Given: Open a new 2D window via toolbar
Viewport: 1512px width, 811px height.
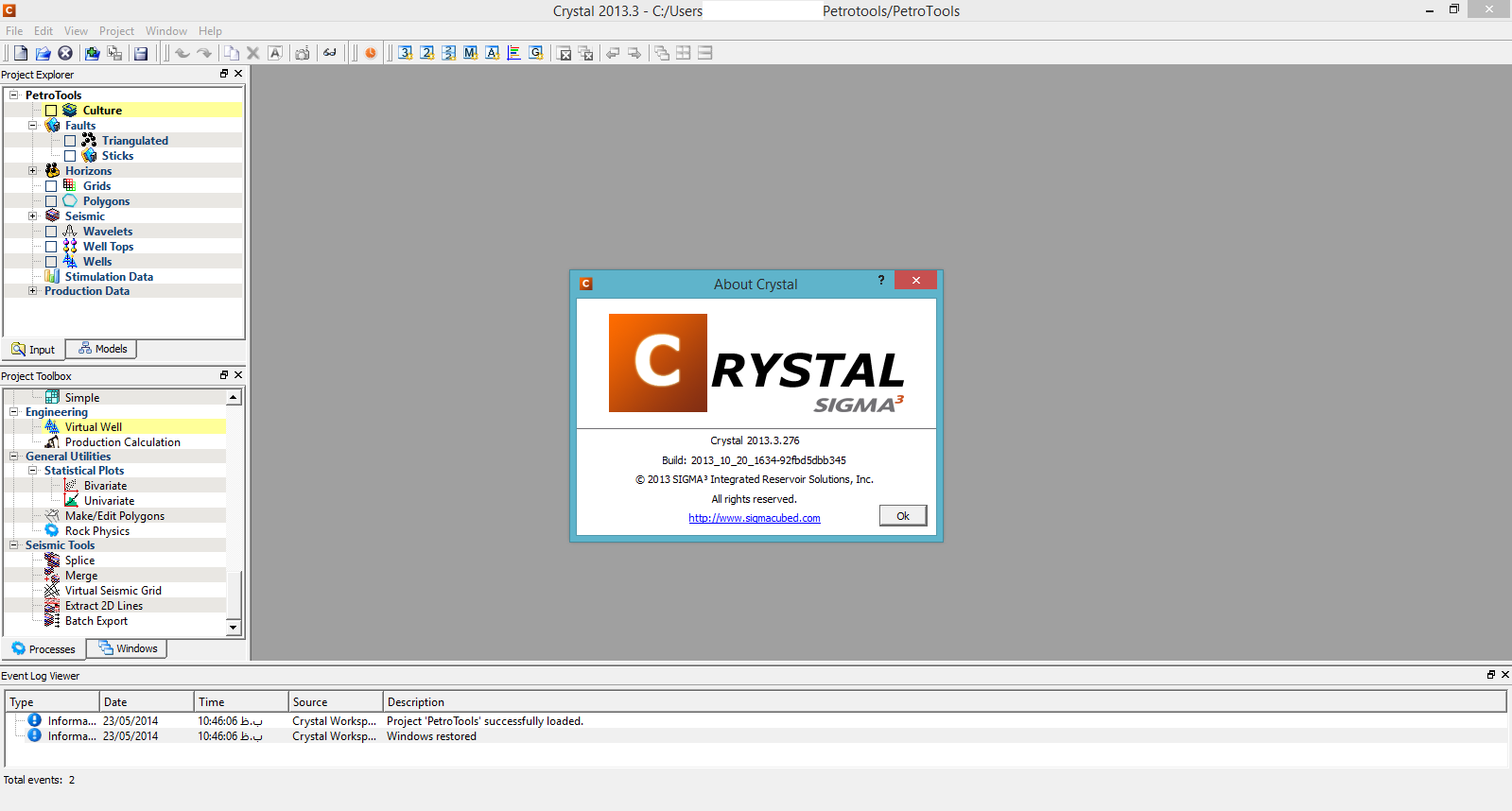Looking at the screenshot, I should tap(426, 53).
